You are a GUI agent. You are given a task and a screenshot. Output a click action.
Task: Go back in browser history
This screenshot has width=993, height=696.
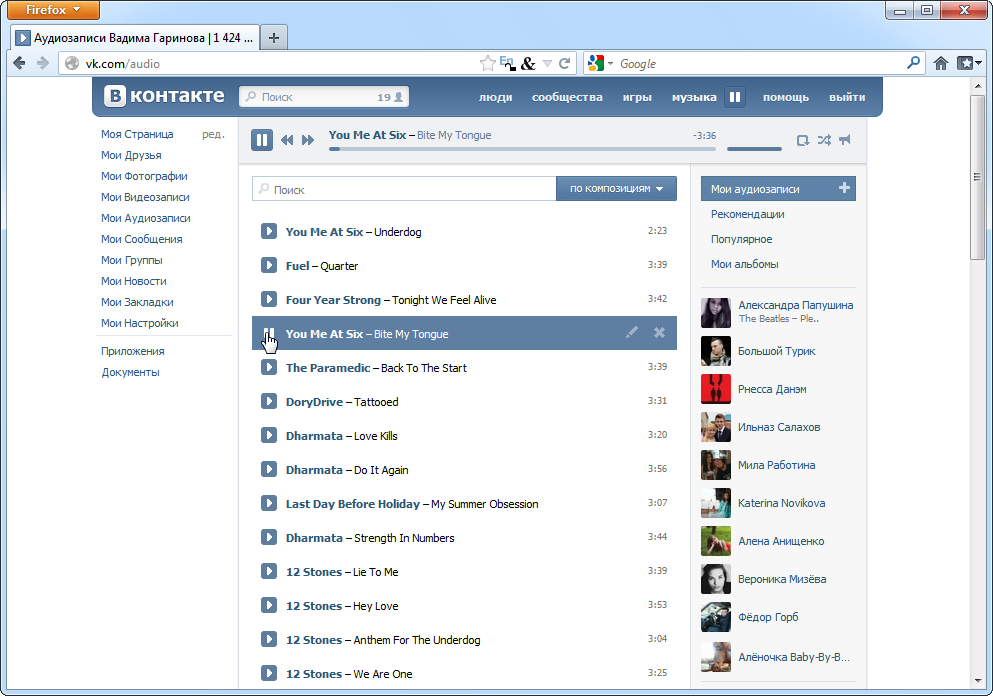pyautogui.click(x=20, y=63)
